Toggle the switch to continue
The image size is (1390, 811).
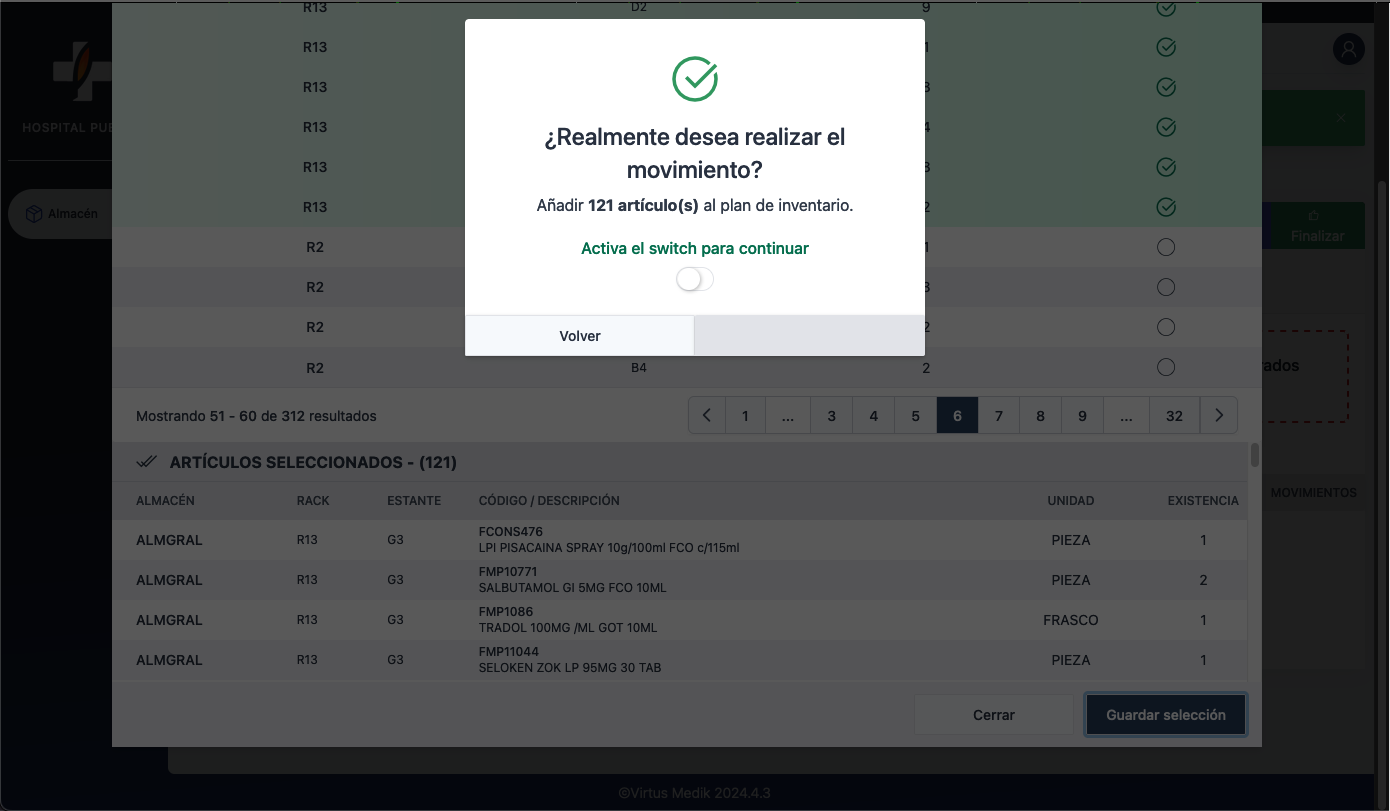[x=694, y=280]
